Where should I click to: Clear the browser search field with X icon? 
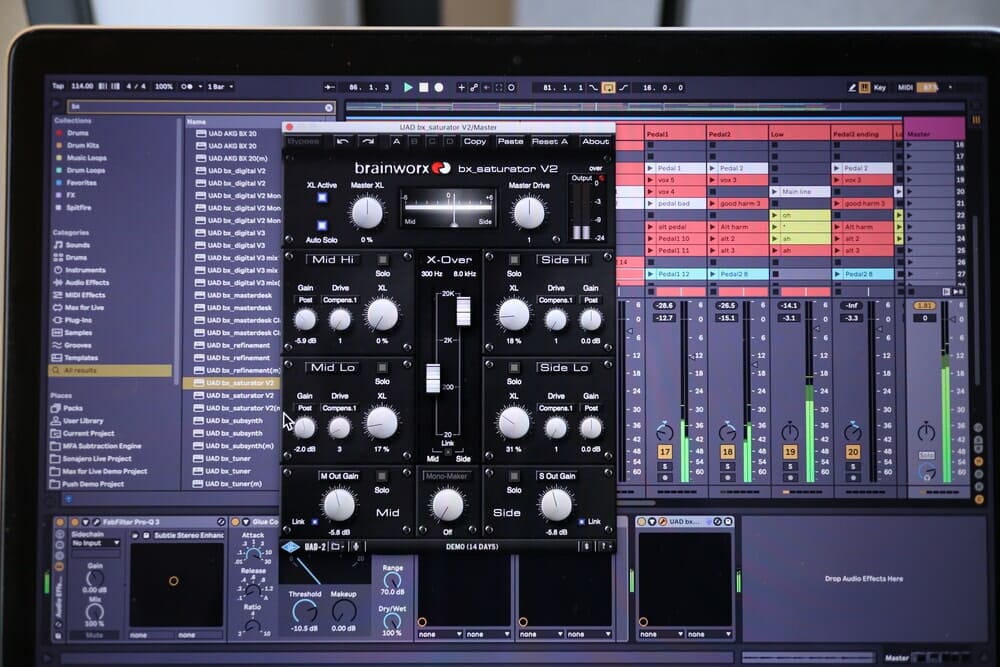coord(329,107)
